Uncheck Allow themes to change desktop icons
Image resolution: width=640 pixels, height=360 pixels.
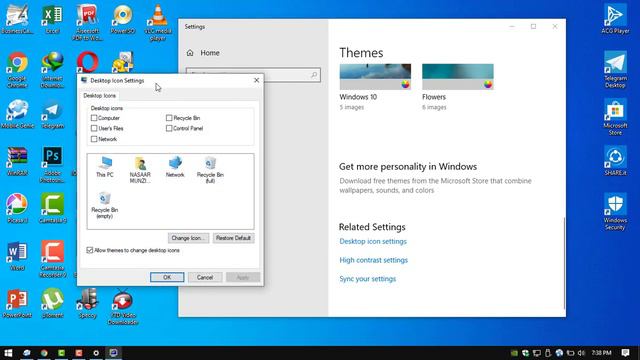coord(90,250)
